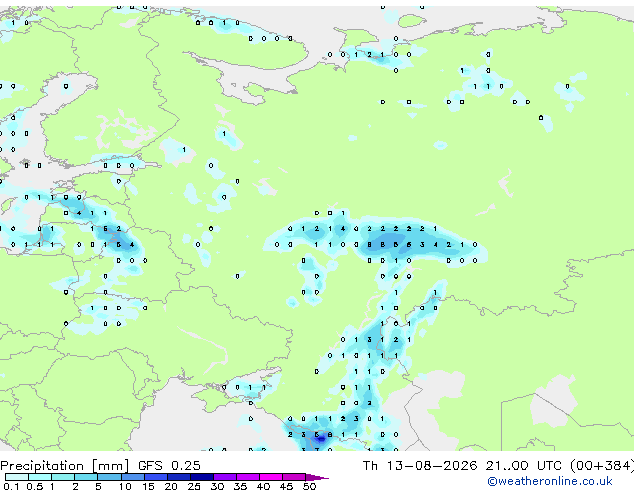Click the 5–10 mm legend swatch
Screen dimensions: 634x490
(x=109, y=477)
